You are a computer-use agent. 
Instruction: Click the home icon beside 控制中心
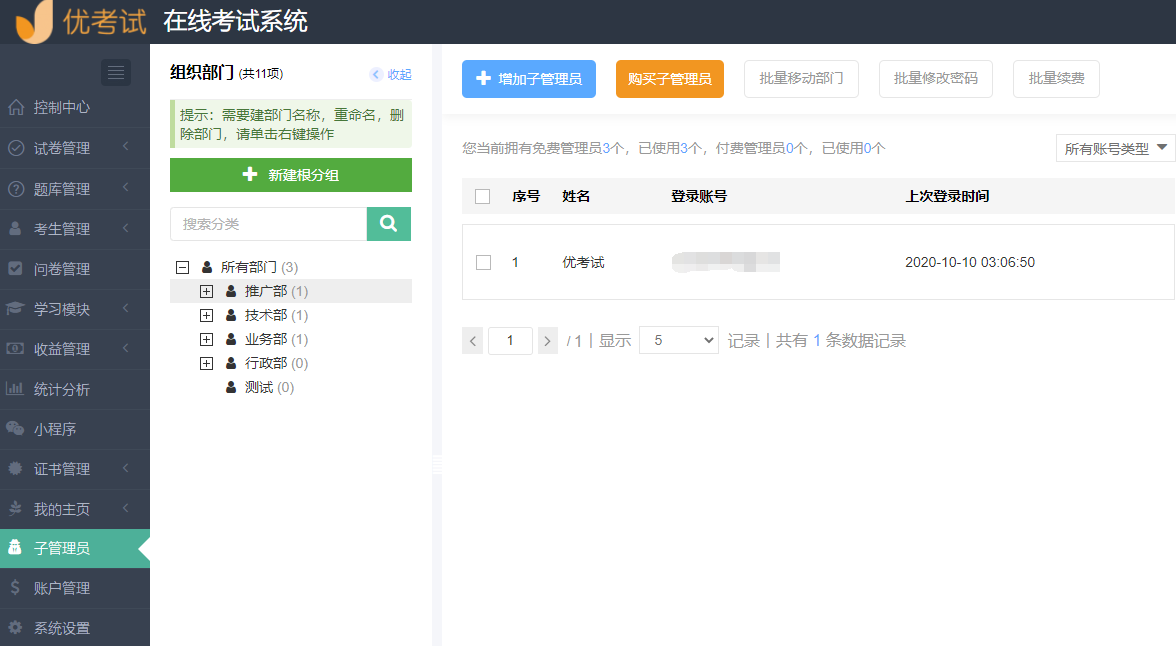16,107
